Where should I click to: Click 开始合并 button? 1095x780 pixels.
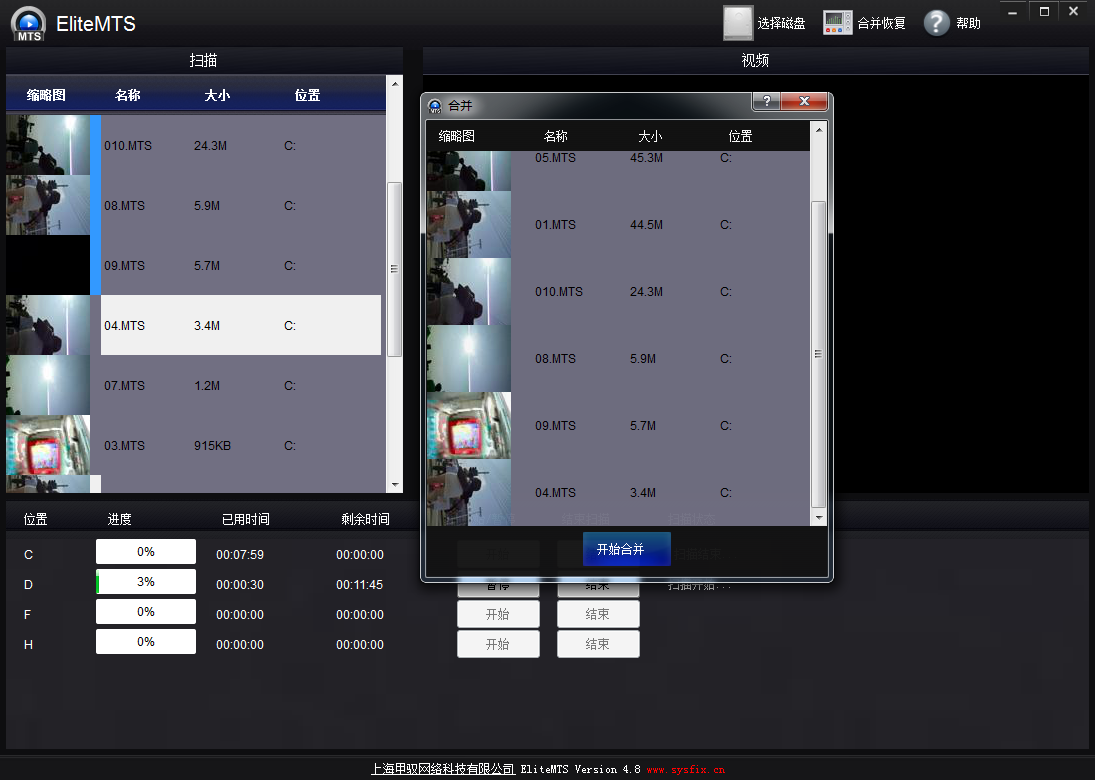point(626,549)
